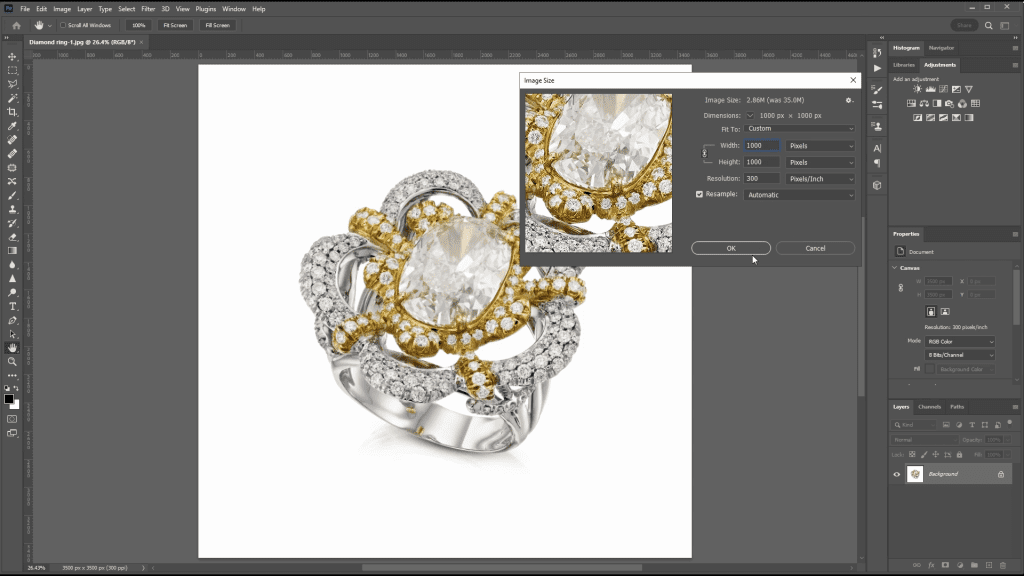
Task: Select the Horizontal Type tool
Action: [x=12, y=306]
